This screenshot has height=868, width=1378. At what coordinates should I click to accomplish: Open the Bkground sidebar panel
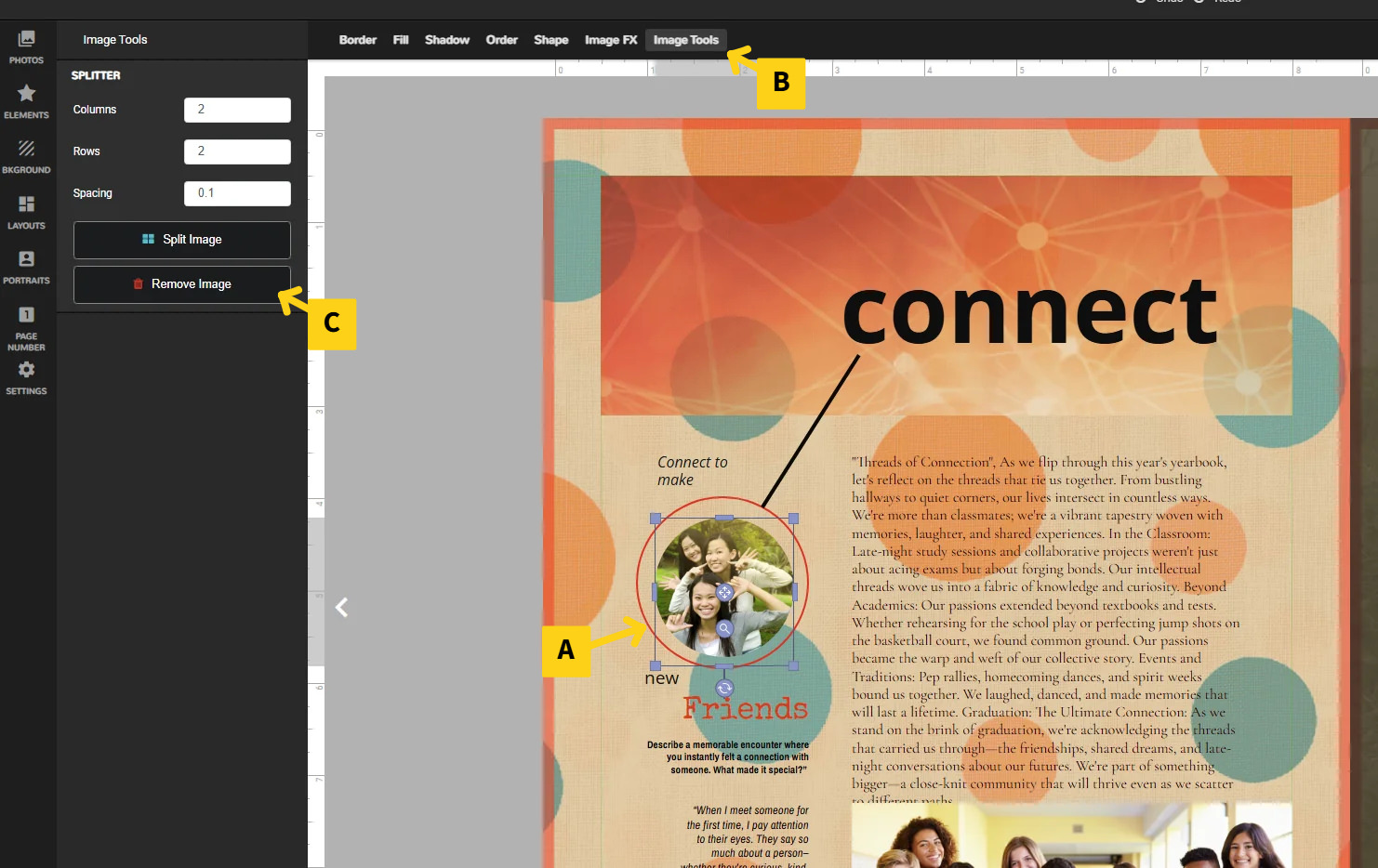26,157
